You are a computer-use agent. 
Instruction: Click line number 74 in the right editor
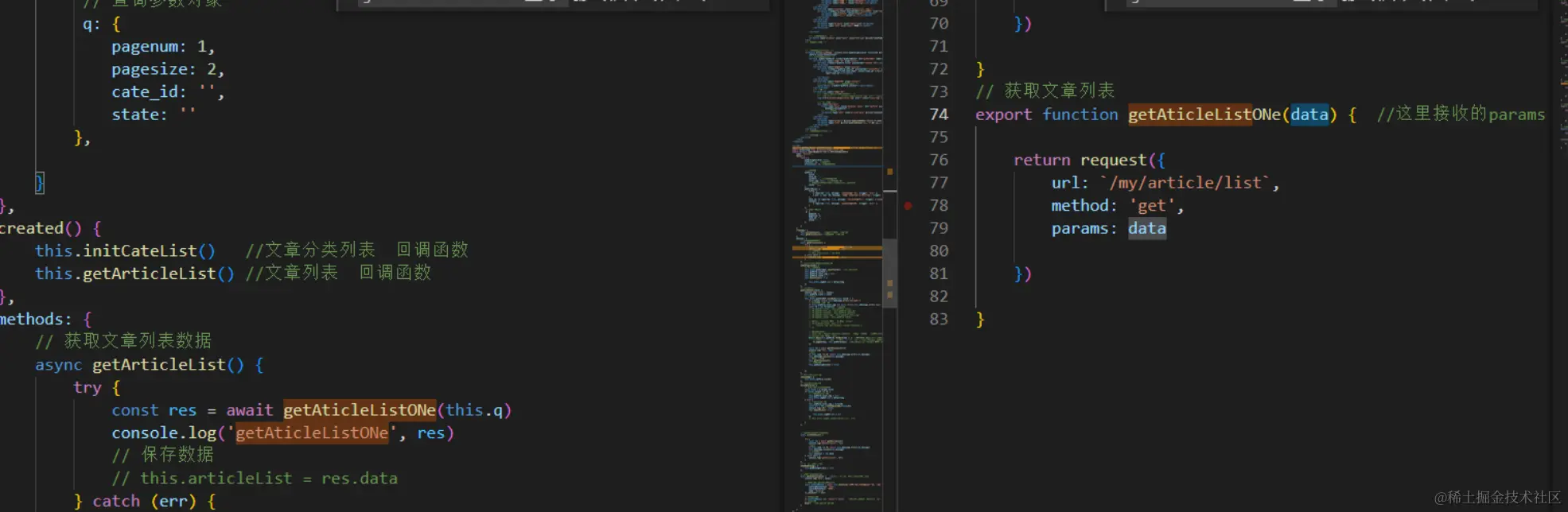[939, 114]
